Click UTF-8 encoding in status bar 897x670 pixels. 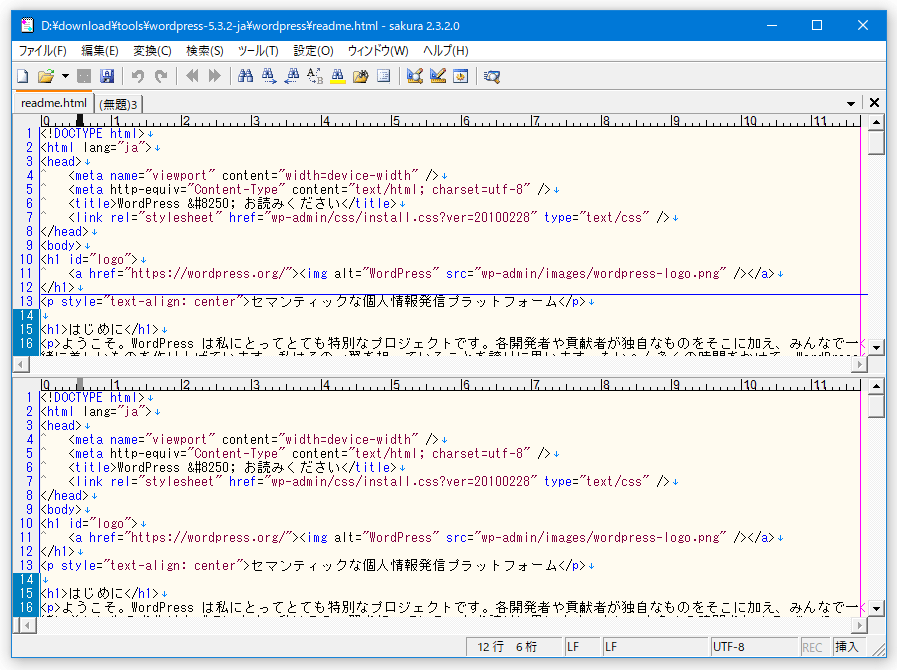pos(753,647)
